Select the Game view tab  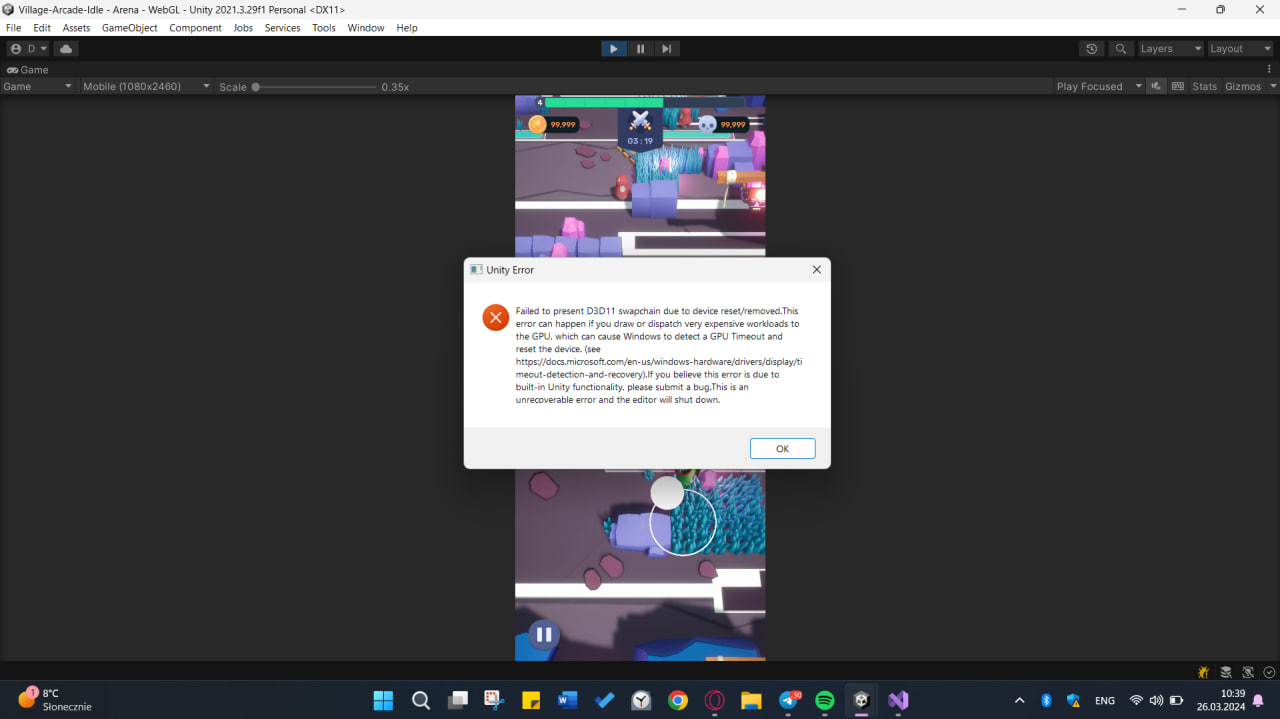[28, 70]
